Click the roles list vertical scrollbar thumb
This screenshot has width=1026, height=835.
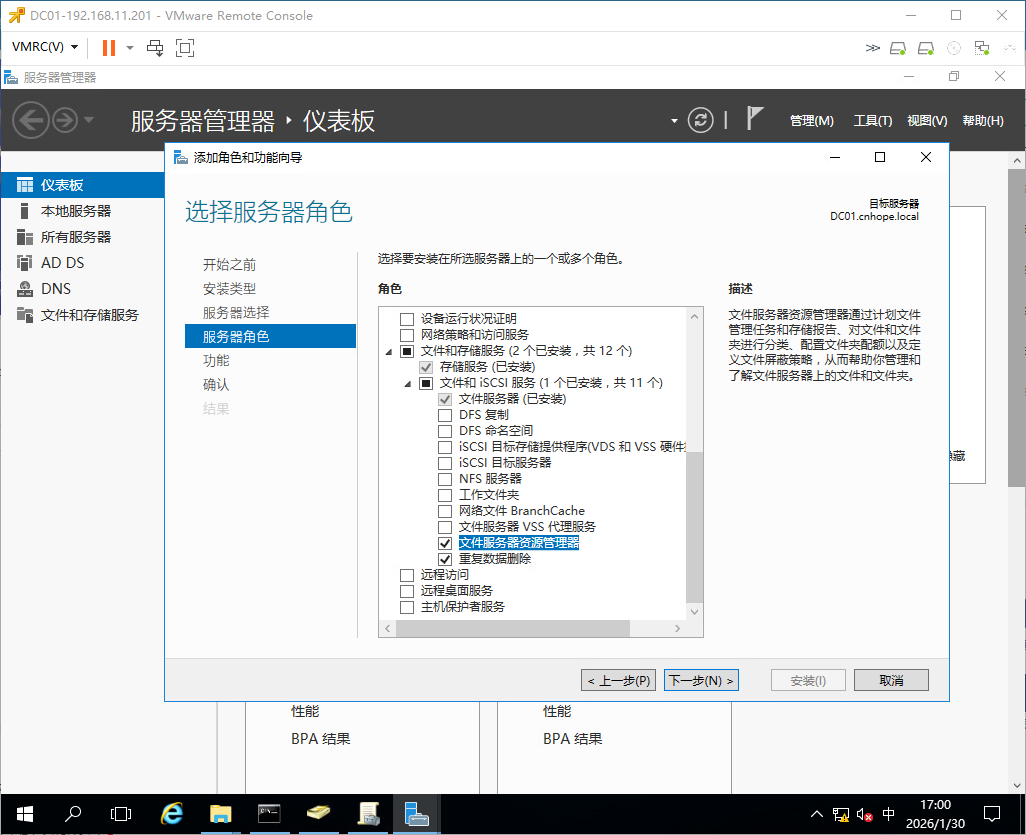click(x=694, y=527)
